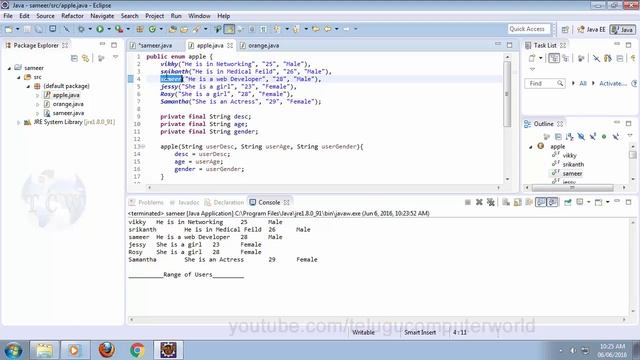Click the Outline horizontal scrollbar
Image resolution: width=640 pixels, height=360 pixels.
click(x=572, y=188)
